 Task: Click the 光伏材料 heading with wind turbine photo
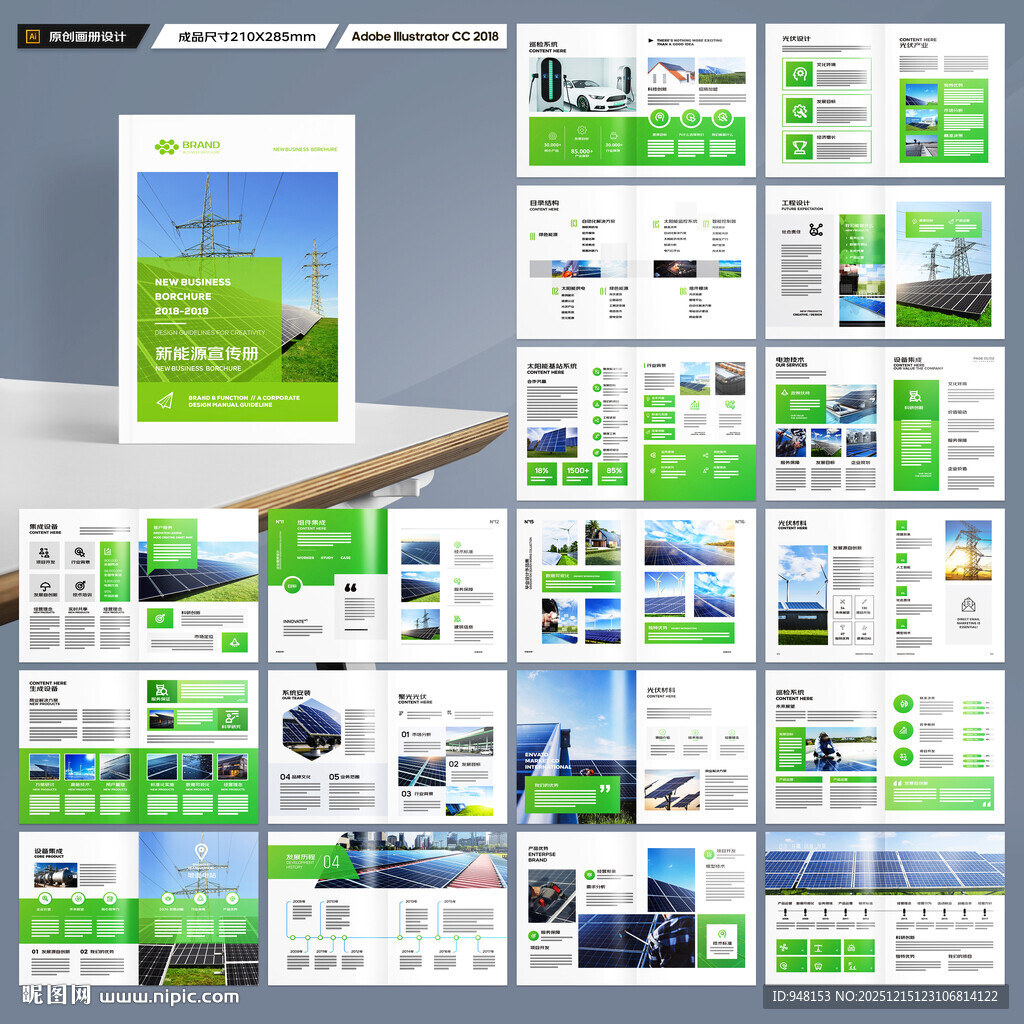pos(792,524)
